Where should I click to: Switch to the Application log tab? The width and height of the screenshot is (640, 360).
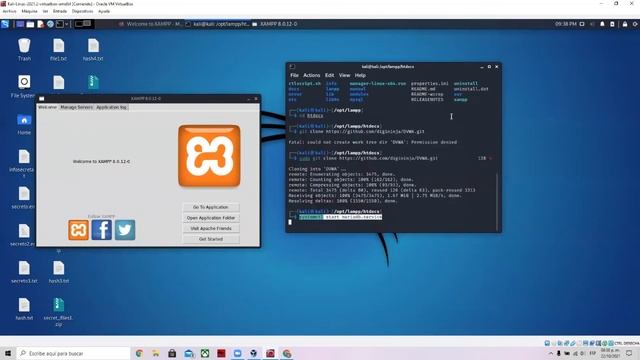[111, 107]
